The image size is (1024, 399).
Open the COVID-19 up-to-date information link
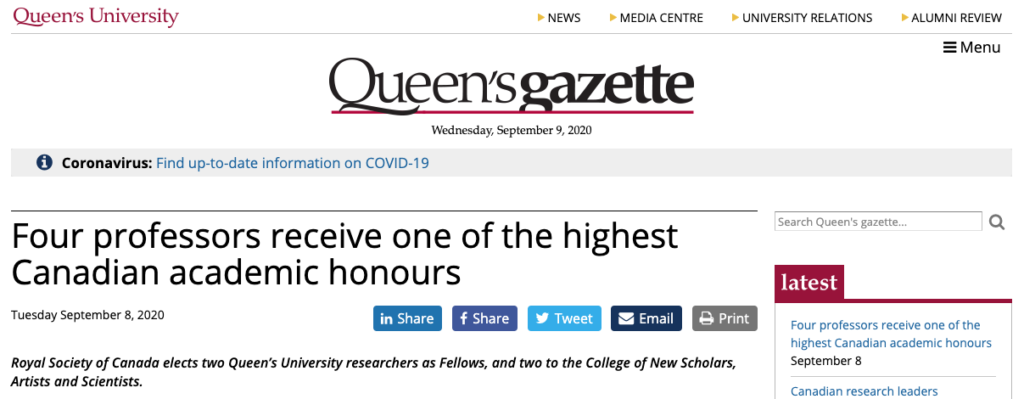click(x=293, y=163)
